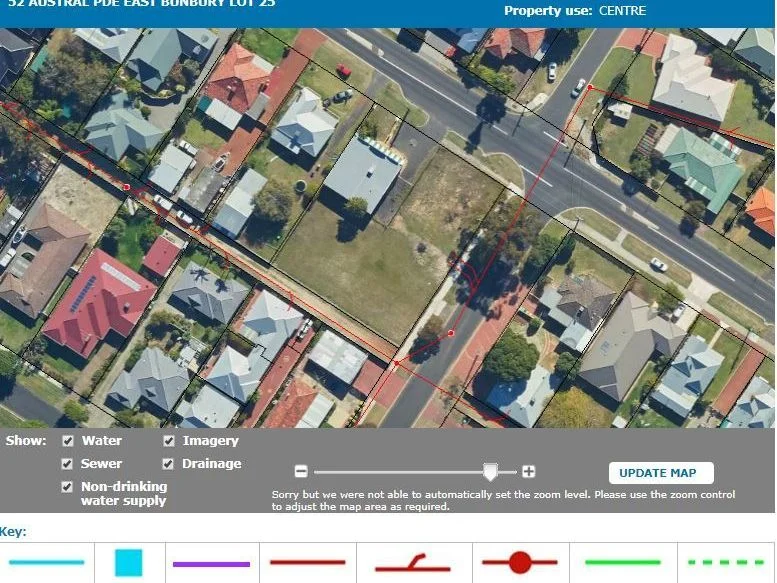777x583 pixels.
Task: Click the zoom in plus icon
Action: pyautogui.click(x=528, y=472)
